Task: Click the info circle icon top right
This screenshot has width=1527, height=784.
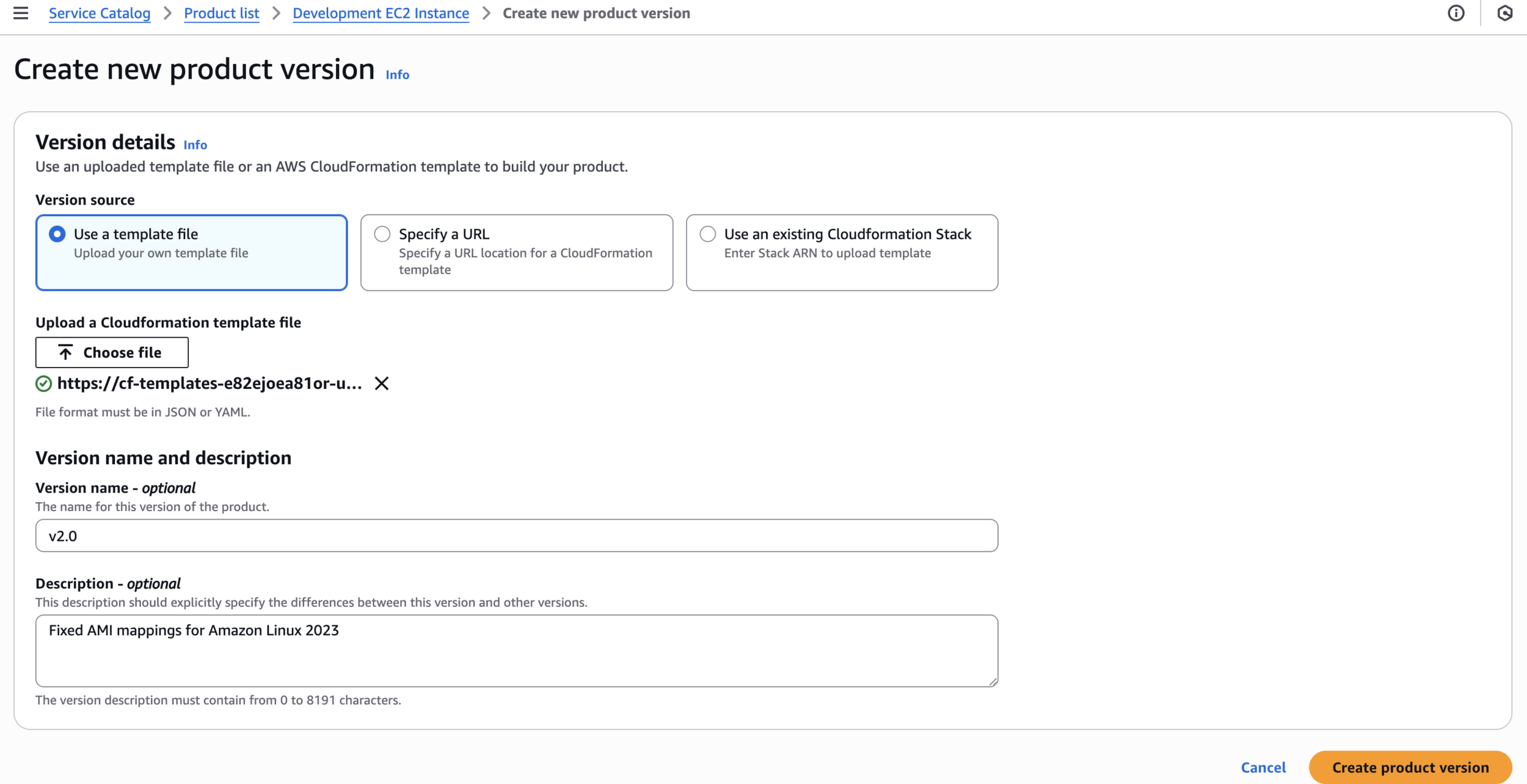Action: (x=1456, y=13)
